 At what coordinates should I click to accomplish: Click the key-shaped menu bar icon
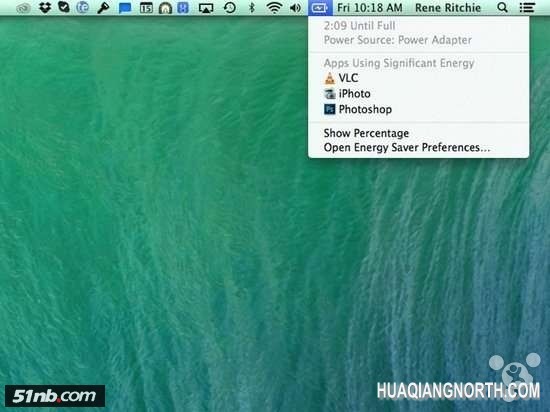pos(103,8)
